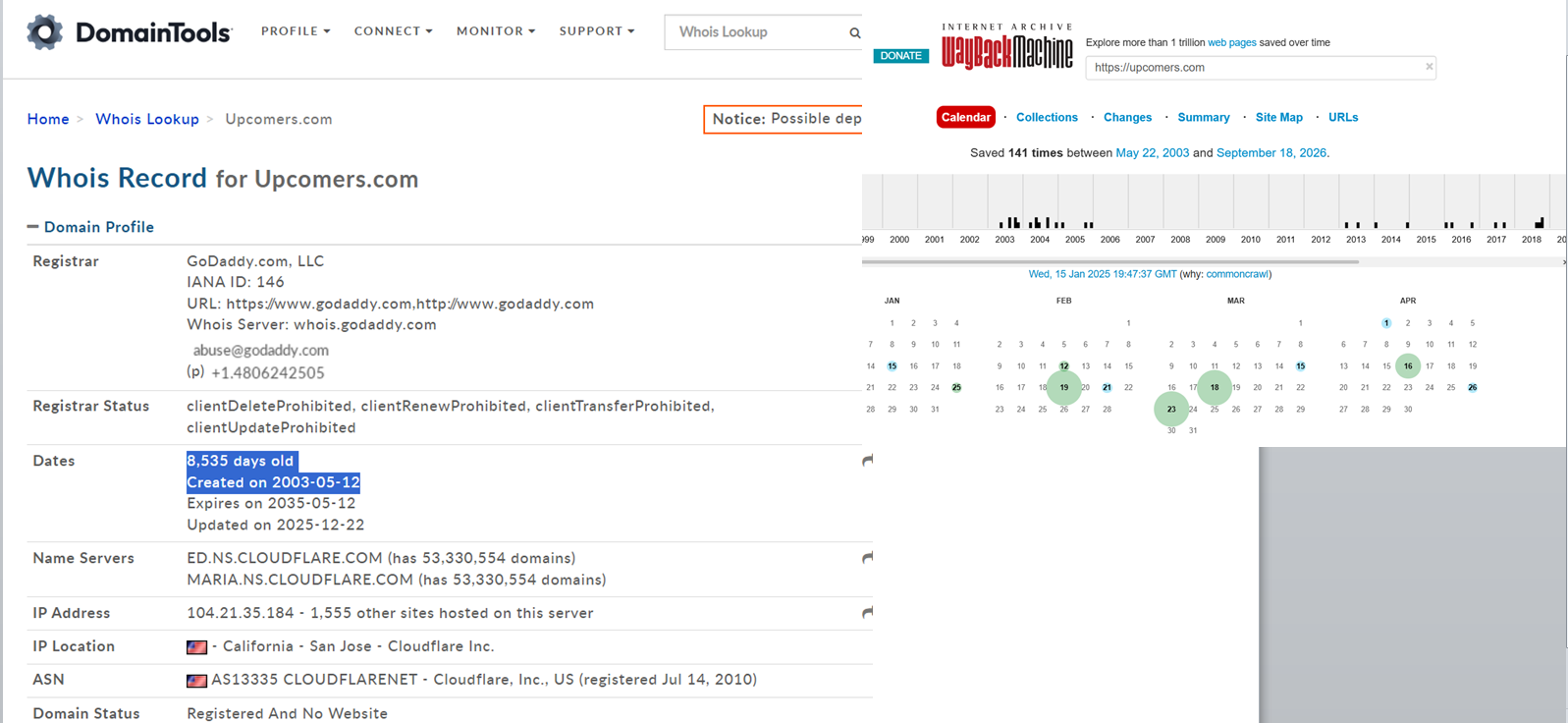The width and height of the screenshot is (1568, 723).
Task: Switch to the Changes tab
Action: click(1127, 117)
